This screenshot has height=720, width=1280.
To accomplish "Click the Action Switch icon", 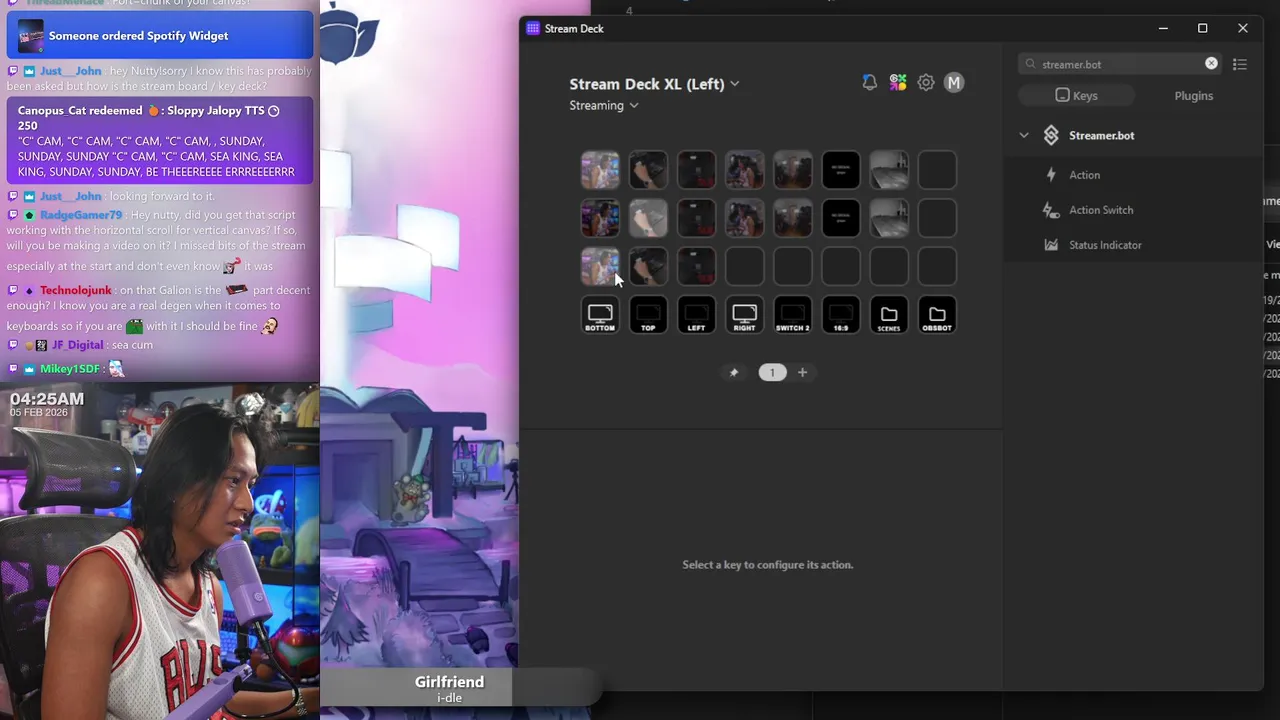I will (x=1051, y=210).
